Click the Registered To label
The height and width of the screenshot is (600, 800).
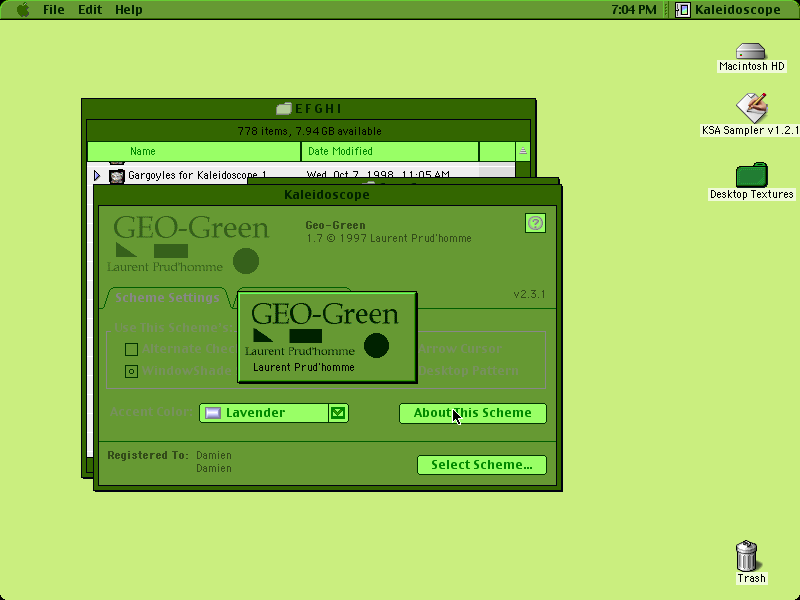[148, 455]
